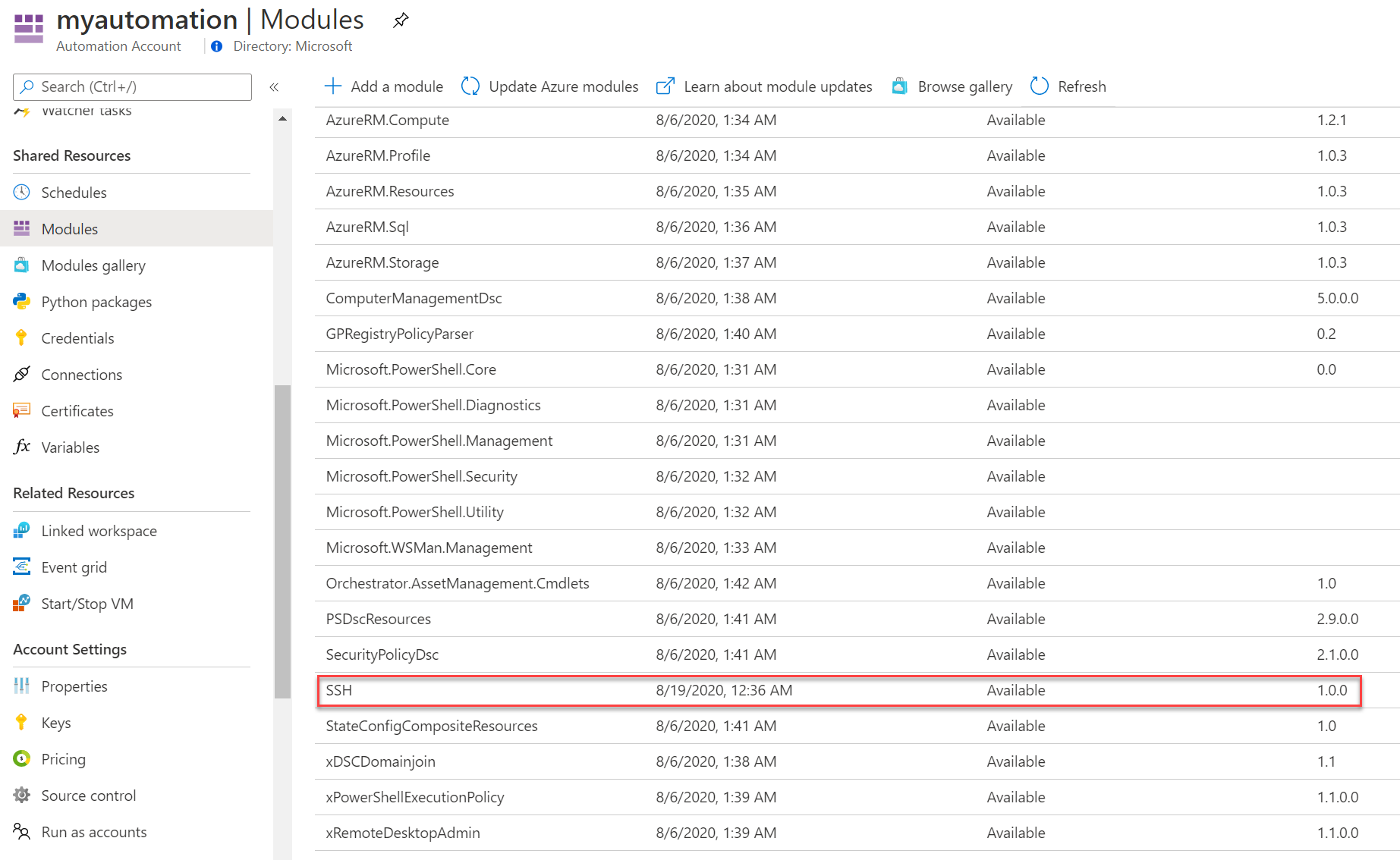This screenshot has height=860, width=1400.
Task: Click the Event grid icon
Action: click(22, 567)
